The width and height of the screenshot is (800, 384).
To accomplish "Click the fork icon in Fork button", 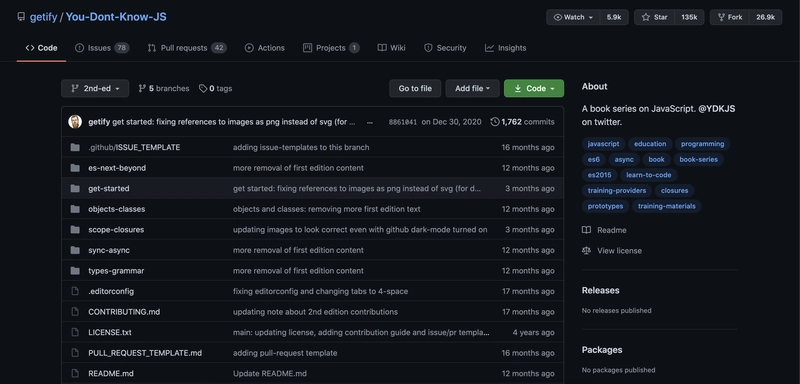I will [721, 17].
